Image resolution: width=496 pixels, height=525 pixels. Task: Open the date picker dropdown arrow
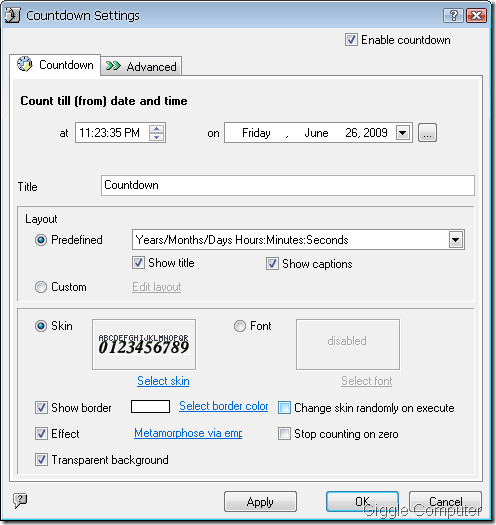tap(403, 133)
